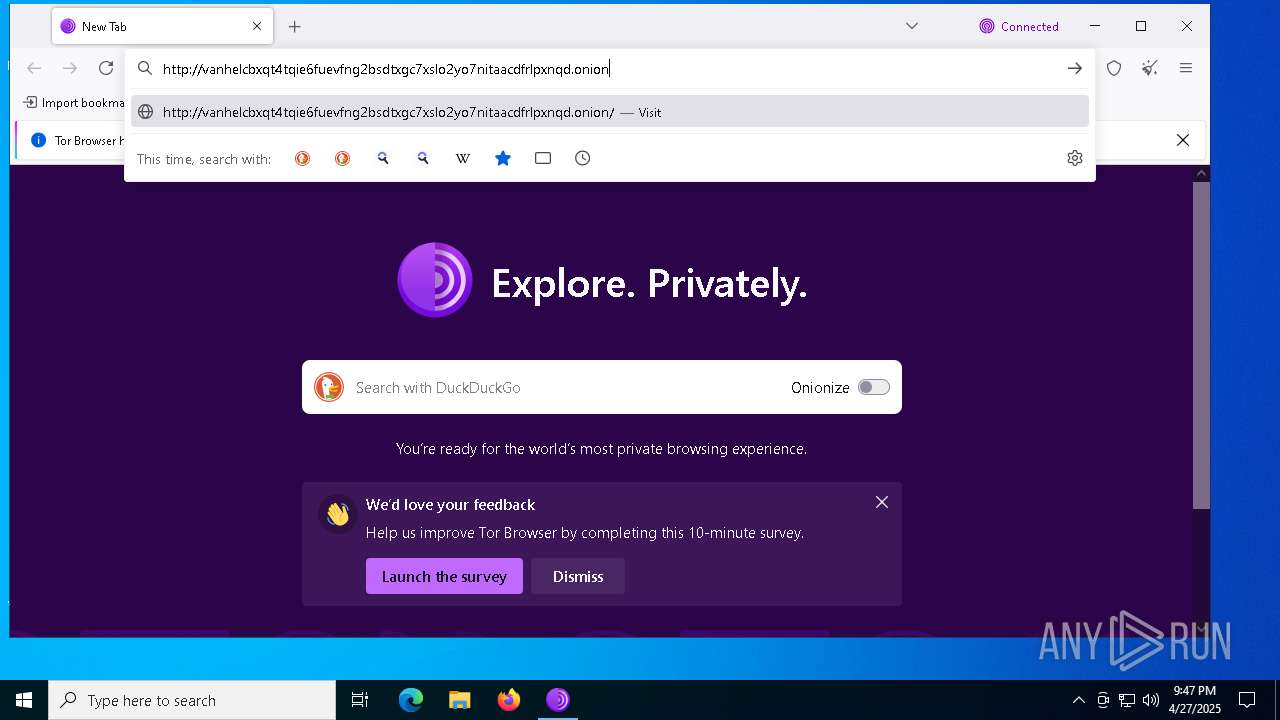The width and height of the screenshot is (1280, 720).
Task: Launch Firefox from the taskbar
Action: coord(509,700)
